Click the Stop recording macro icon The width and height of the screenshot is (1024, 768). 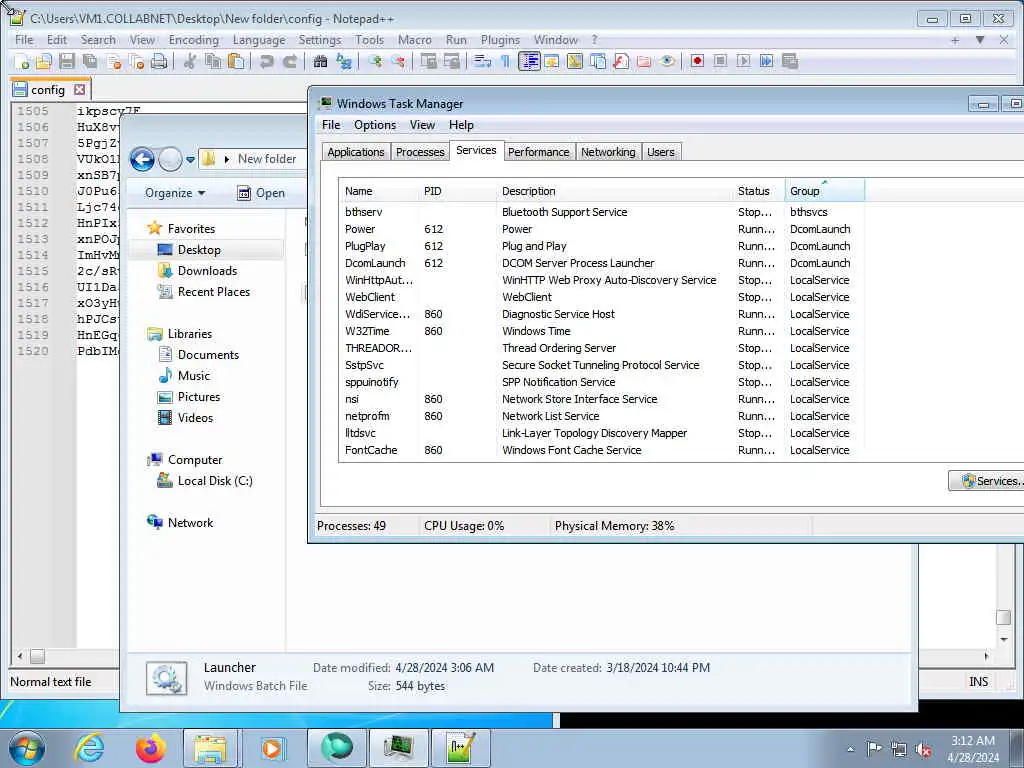coord(720,61)
